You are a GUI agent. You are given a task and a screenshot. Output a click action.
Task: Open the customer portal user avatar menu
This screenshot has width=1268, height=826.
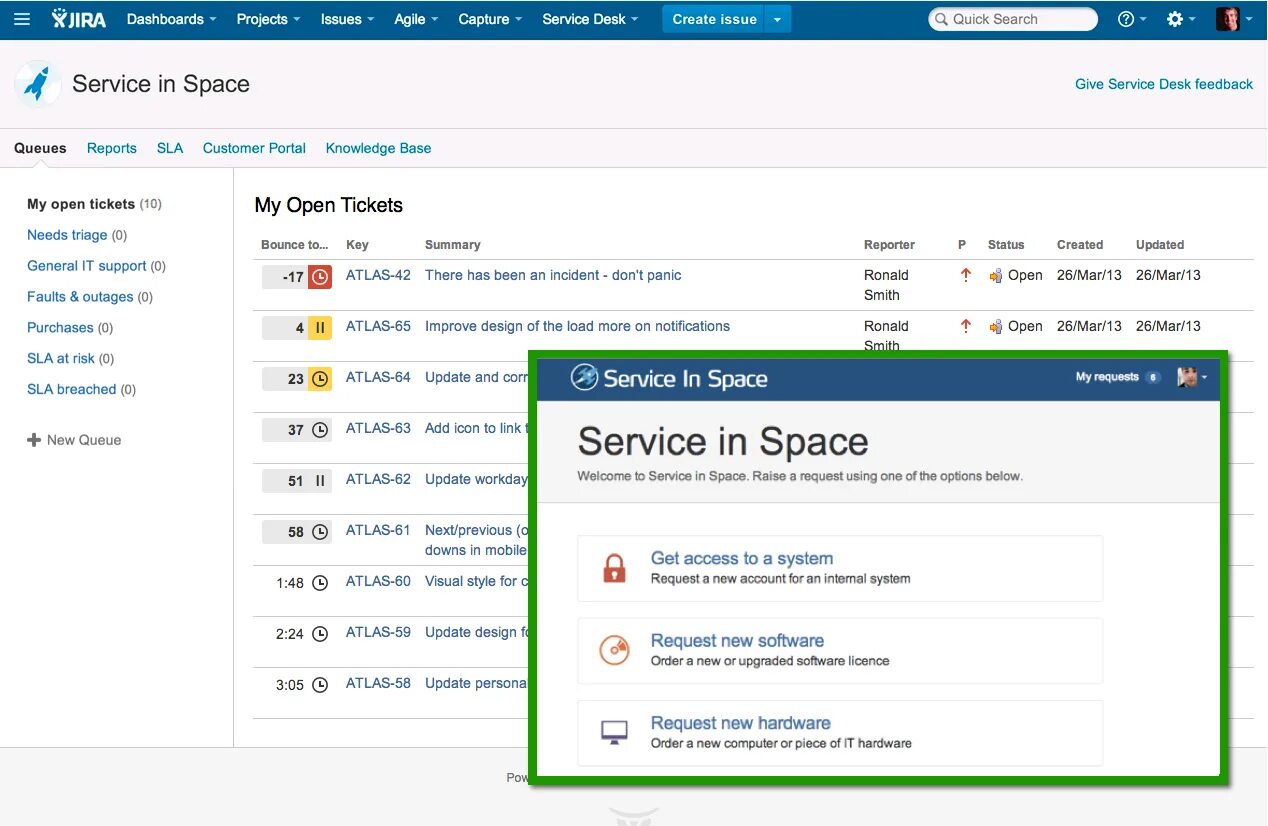(1192, 377)
